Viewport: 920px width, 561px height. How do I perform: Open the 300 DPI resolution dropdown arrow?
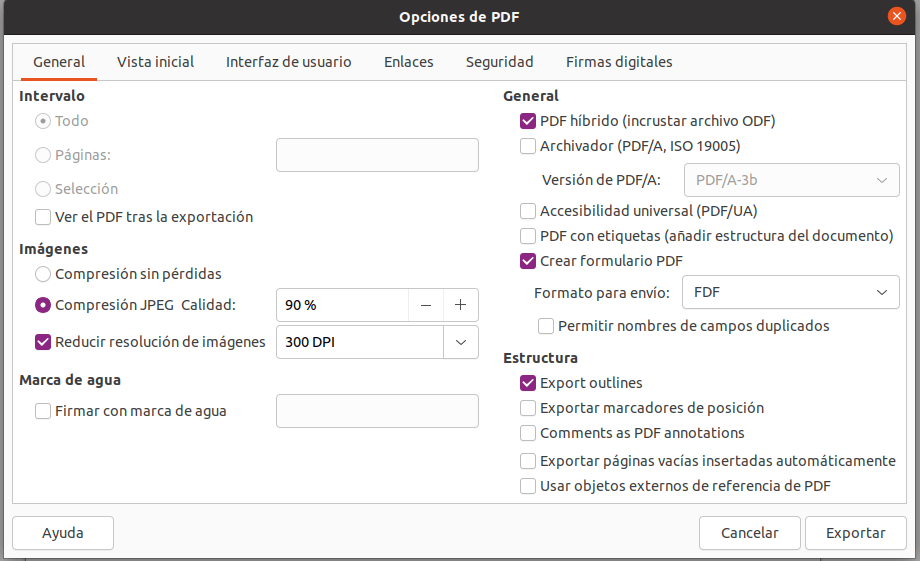click(x=461, y=342)
